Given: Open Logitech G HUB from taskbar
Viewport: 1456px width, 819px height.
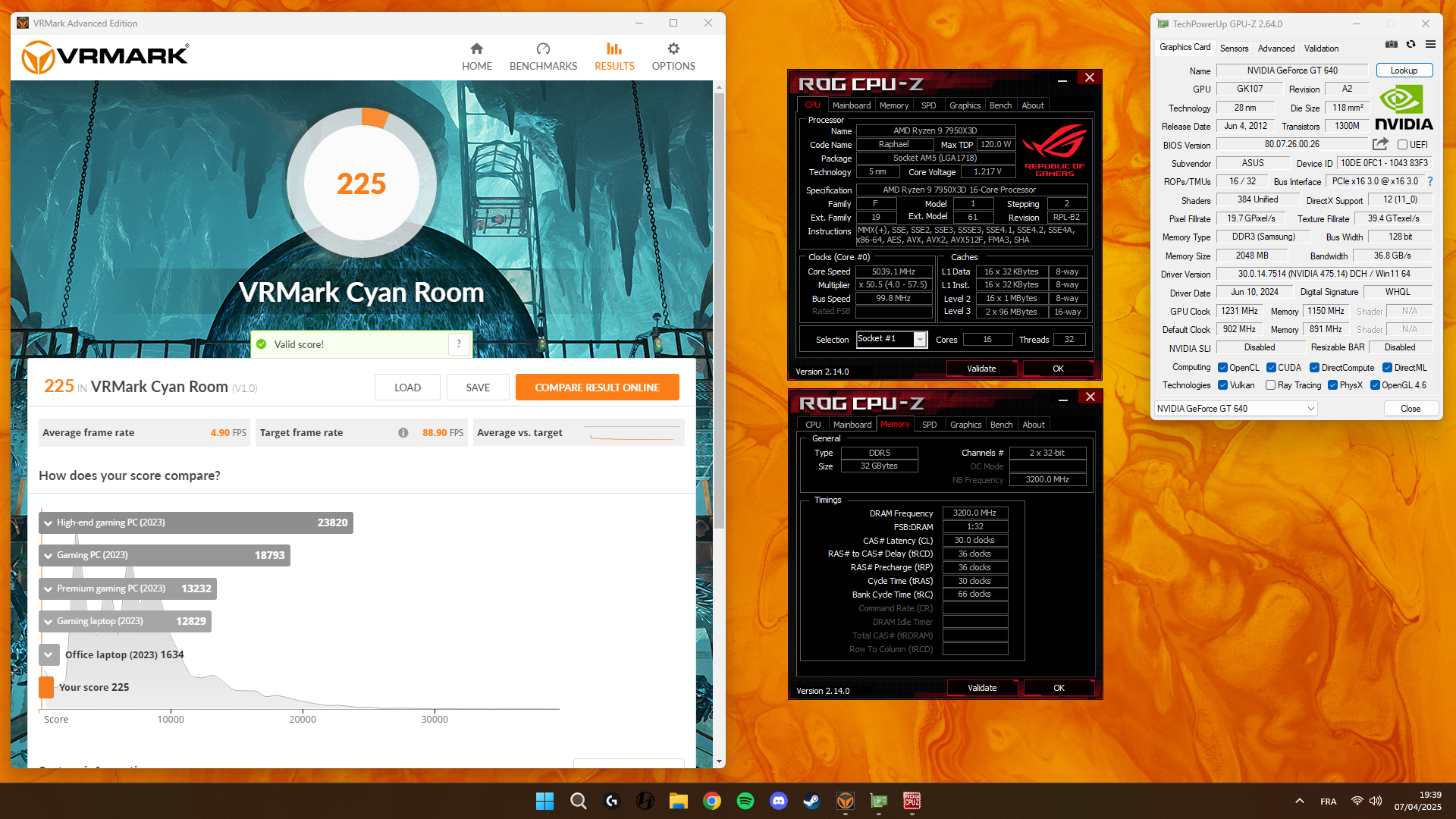Looking at the screenshot, I should 612,801.
